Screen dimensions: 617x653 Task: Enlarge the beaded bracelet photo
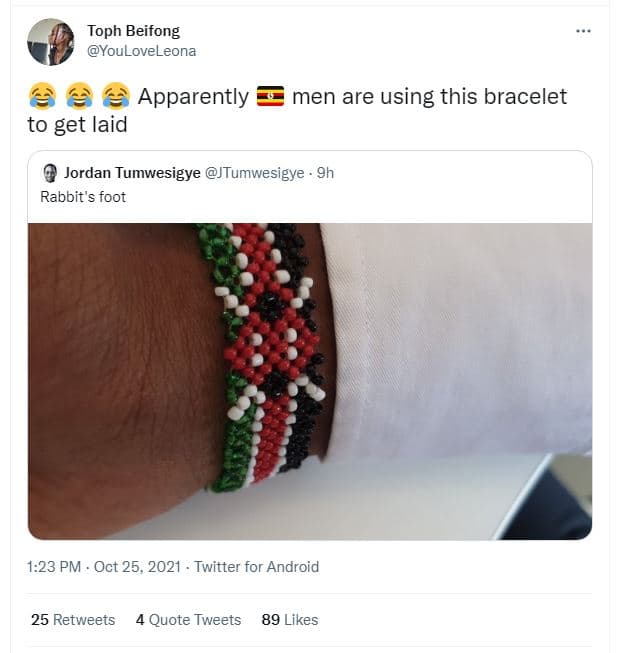(309, 380)
